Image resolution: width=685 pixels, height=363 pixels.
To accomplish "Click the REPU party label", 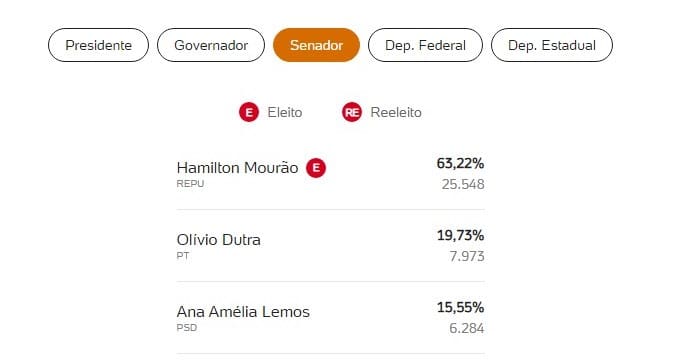I will [190, 184].
